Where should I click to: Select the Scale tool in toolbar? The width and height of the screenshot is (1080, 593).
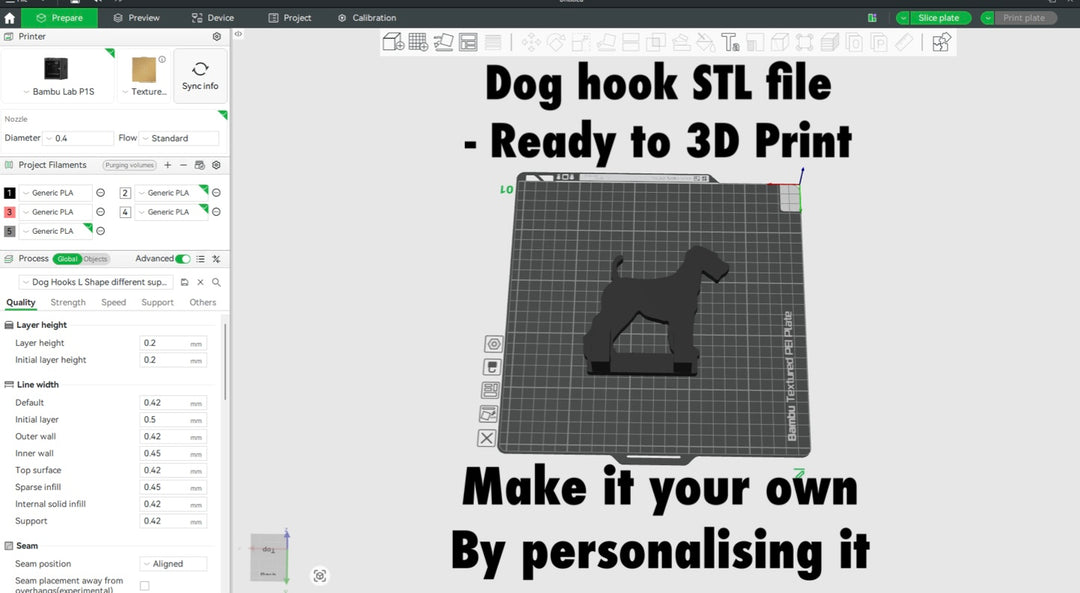581,43
